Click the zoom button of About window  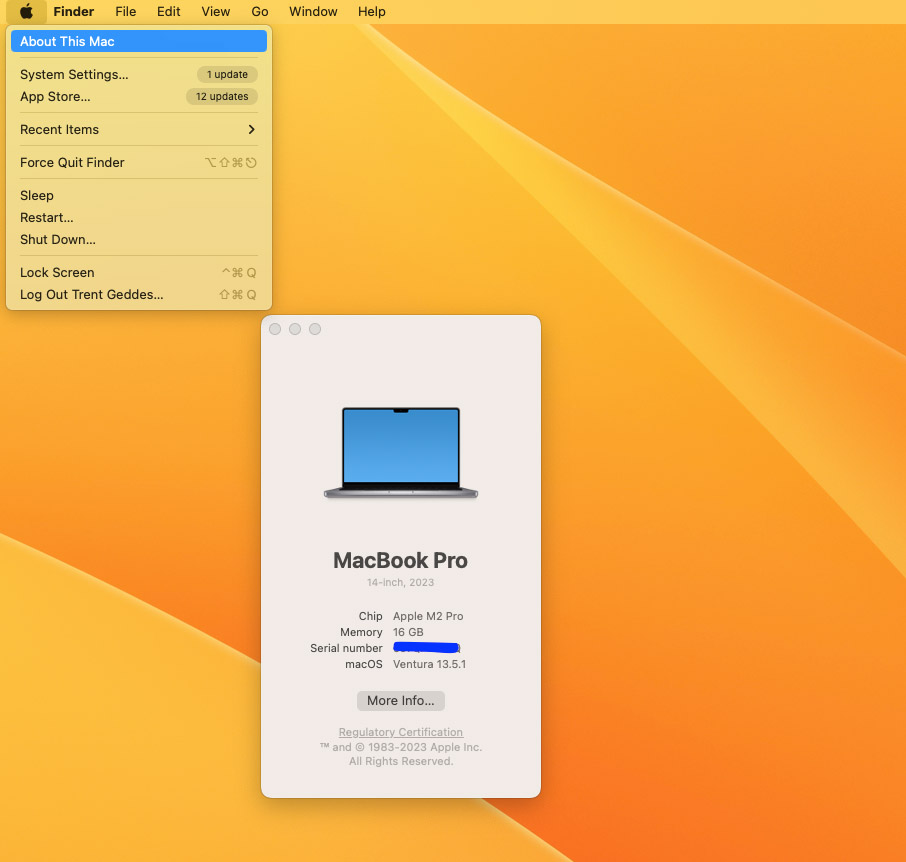pyautogui.click(x=315, y=329)
